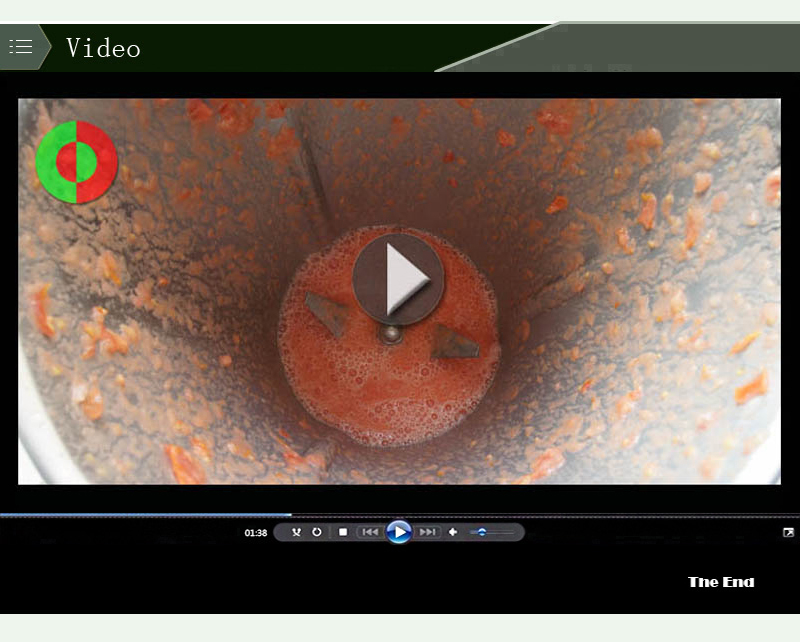The width and height of the screenshot is (800, 642).
Task: Toggle shuffle mode
Action: (296, 532)
